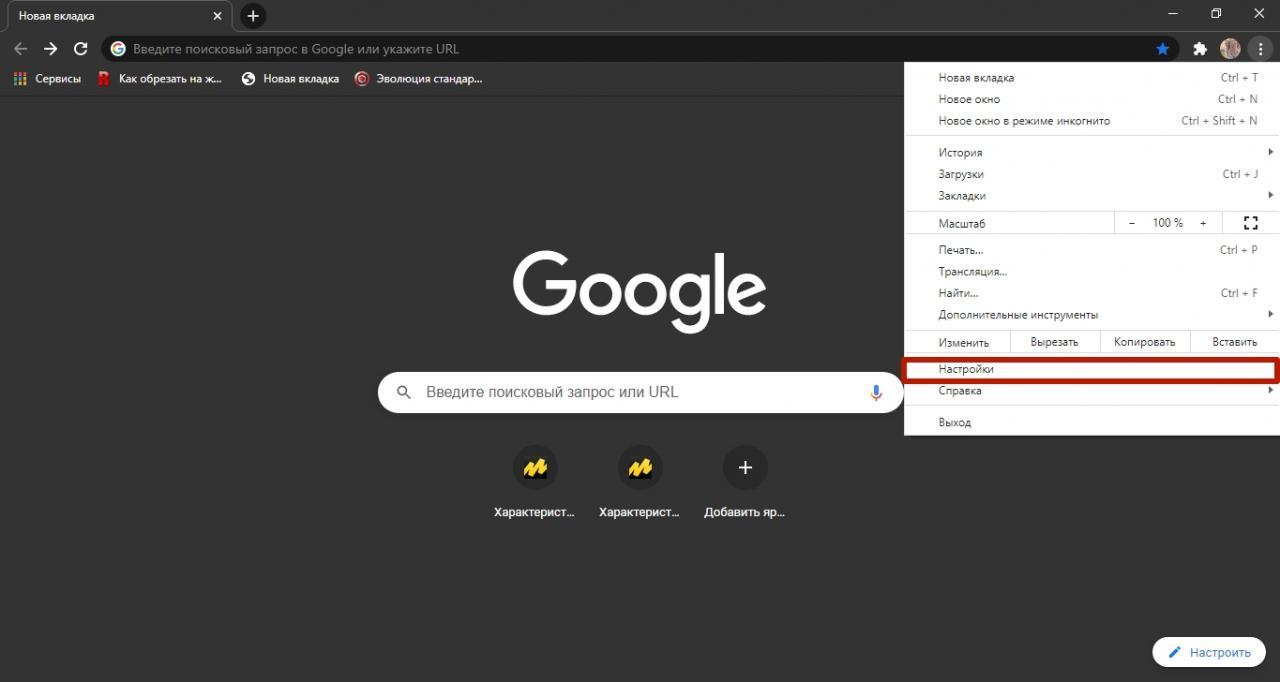Expand the 'Закладки' submenu
Screen dimensions: 1280x682
(1092, 196)
